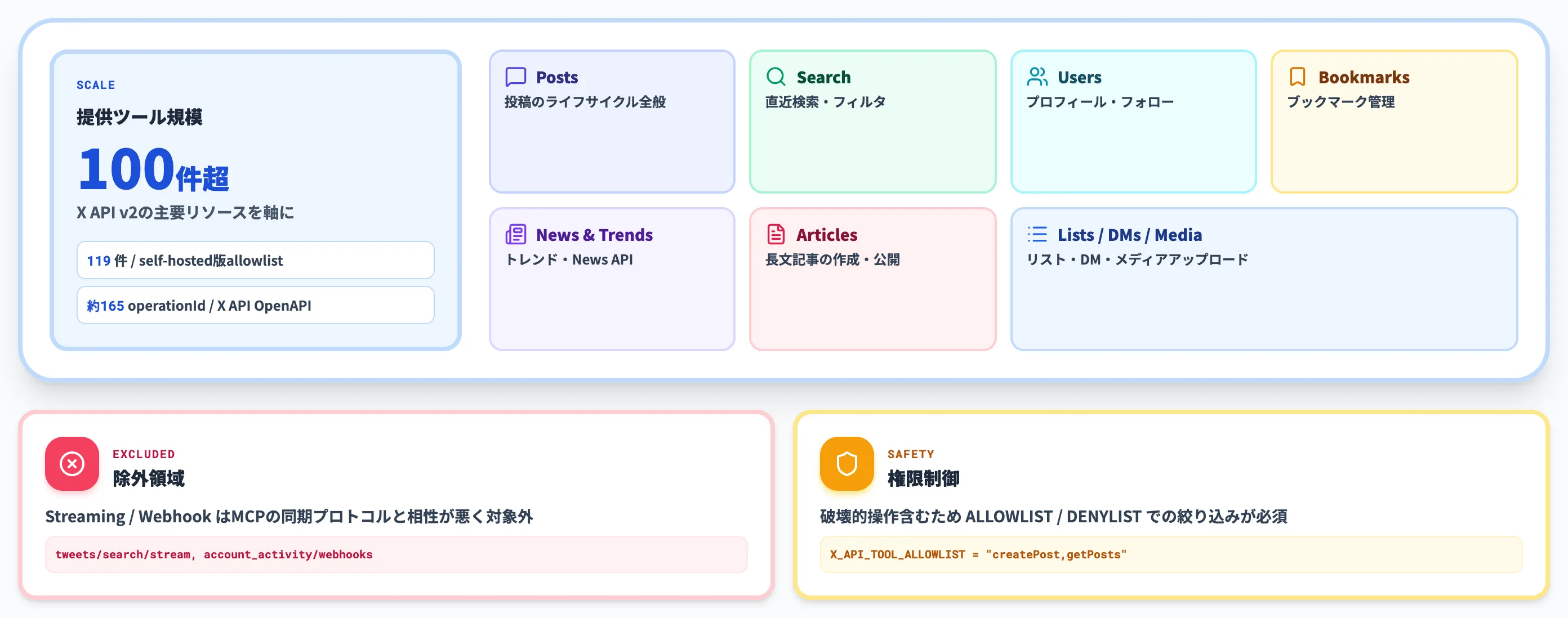Click the Posts speech-bubble icon
Image resolution: width=1568 pixels, height=618 pixels.
click(515, 77)
